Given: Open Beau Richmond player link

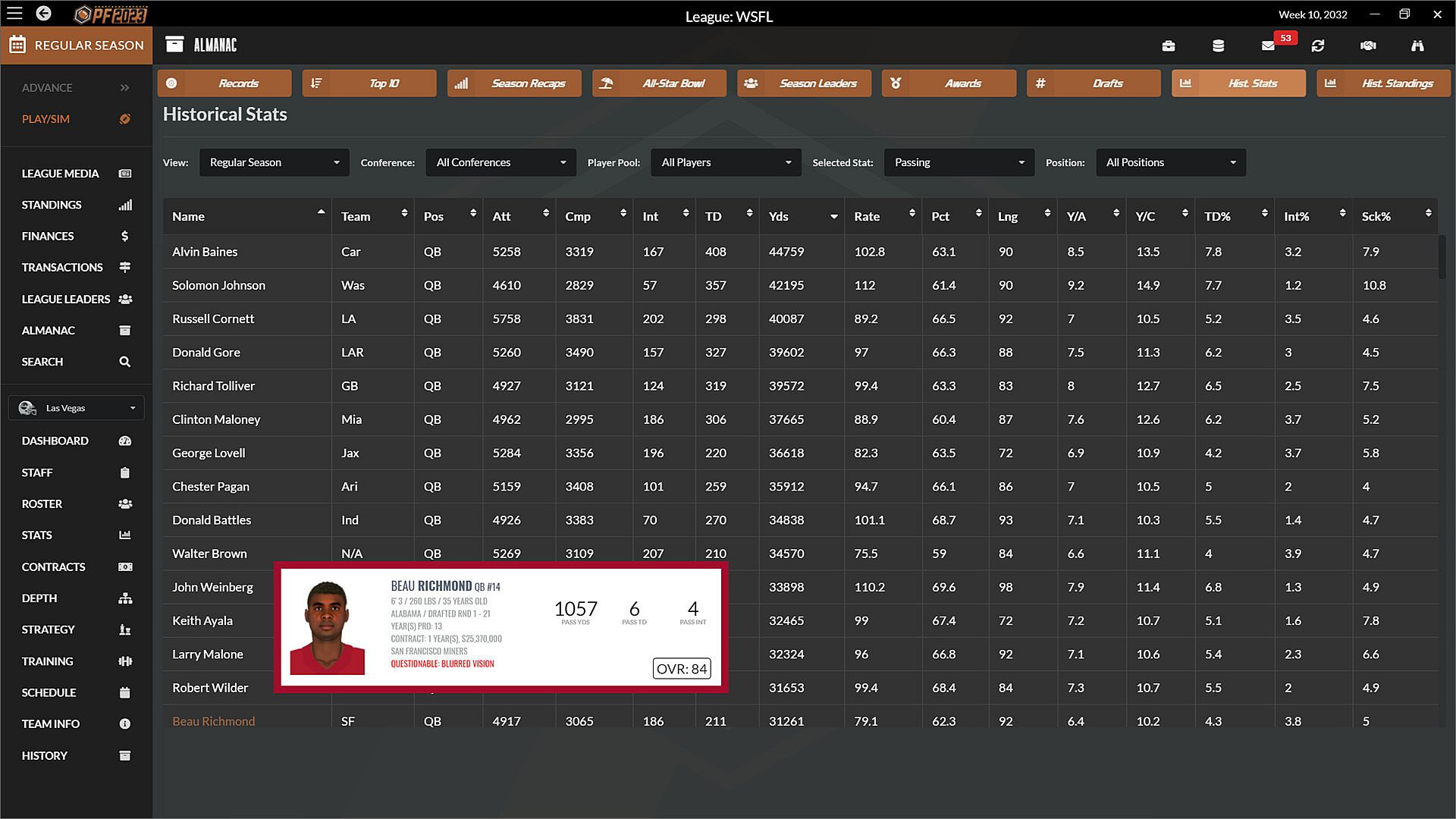Looking at the screenshot, I should pyautogui.click(x=213, y=721).
